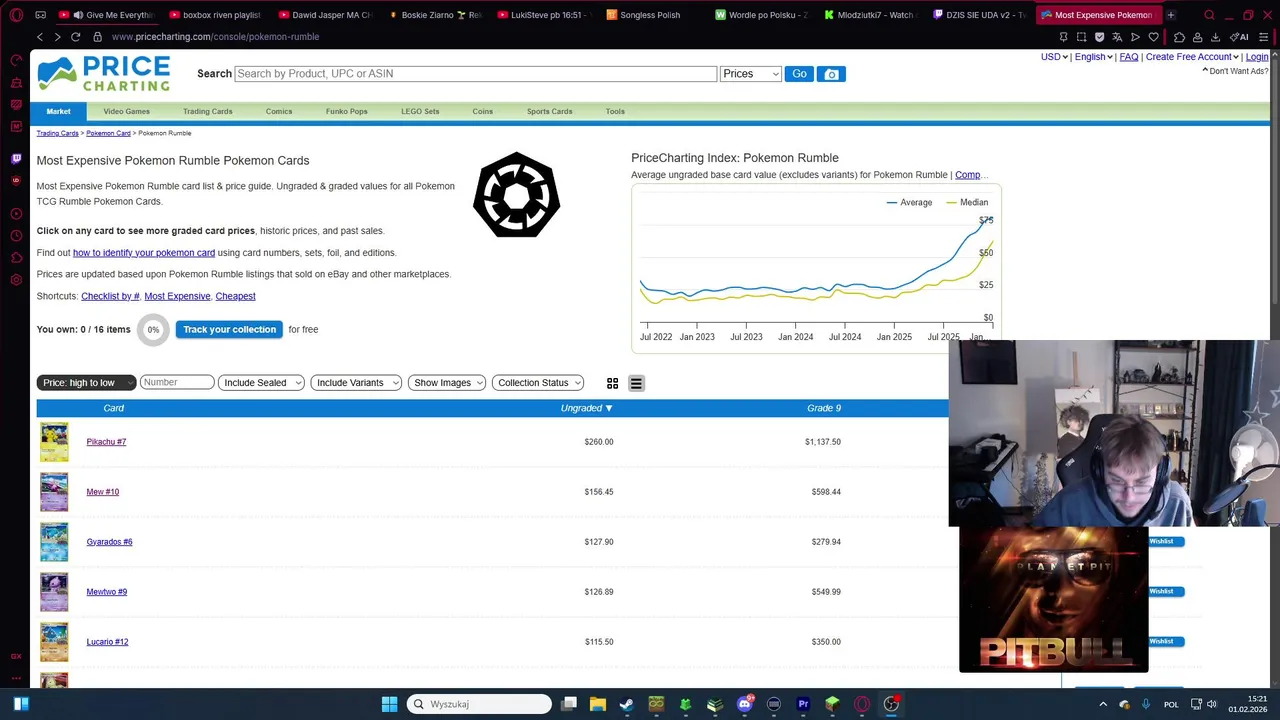Open the Sports Cards menu

[x=550, y=112]
